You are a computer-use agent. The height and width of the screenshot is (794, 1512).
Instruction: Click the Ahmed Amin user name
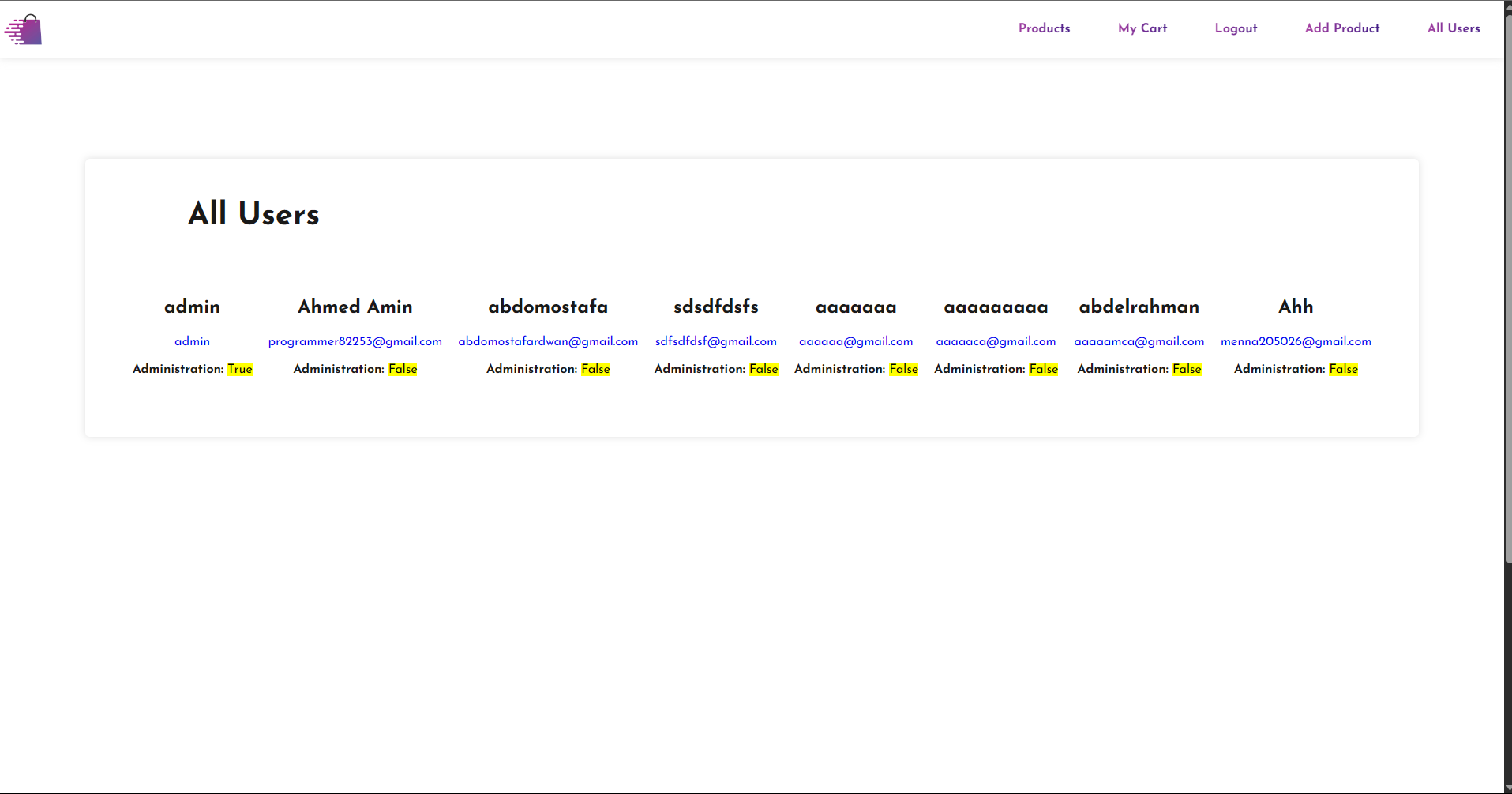(355, 307)
